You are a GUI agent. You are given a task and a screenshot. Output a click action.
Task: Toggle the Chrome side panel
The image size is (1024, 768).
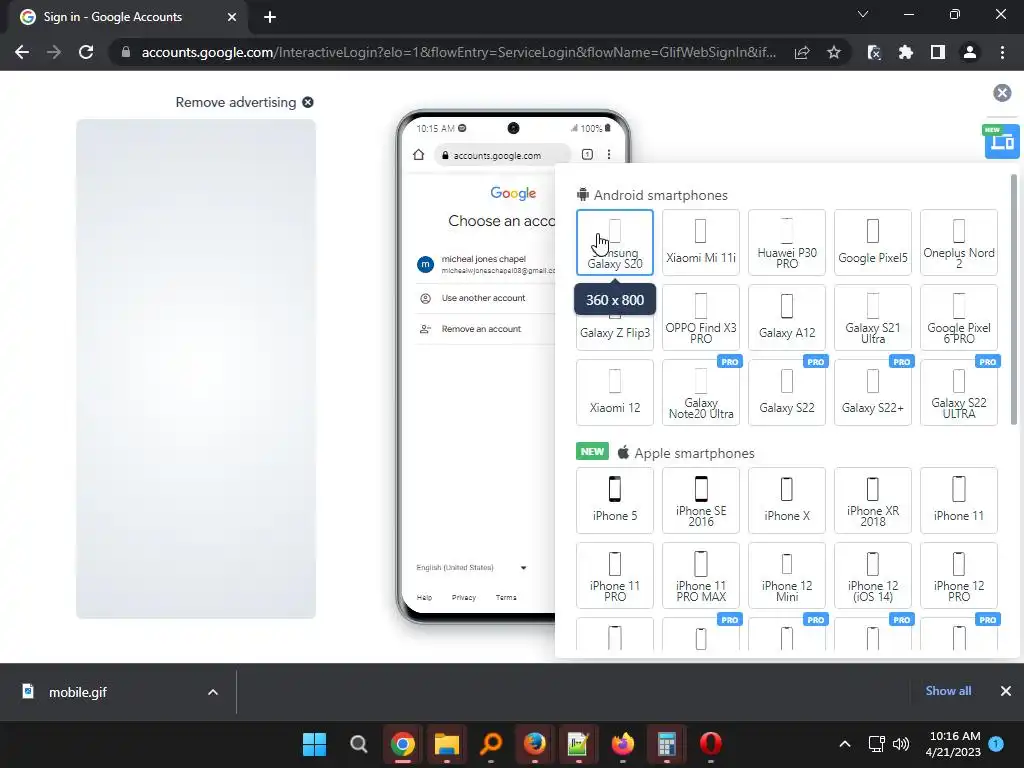tap(938, 52)
